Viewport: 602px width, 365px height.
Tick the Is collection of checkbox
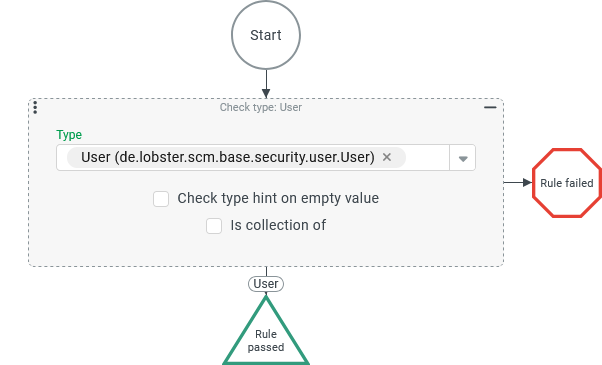(x=214, y=226)
